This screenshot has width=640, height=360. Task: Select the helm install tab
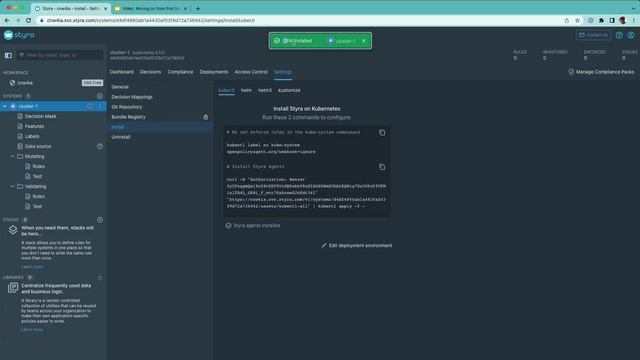[246, 90]
